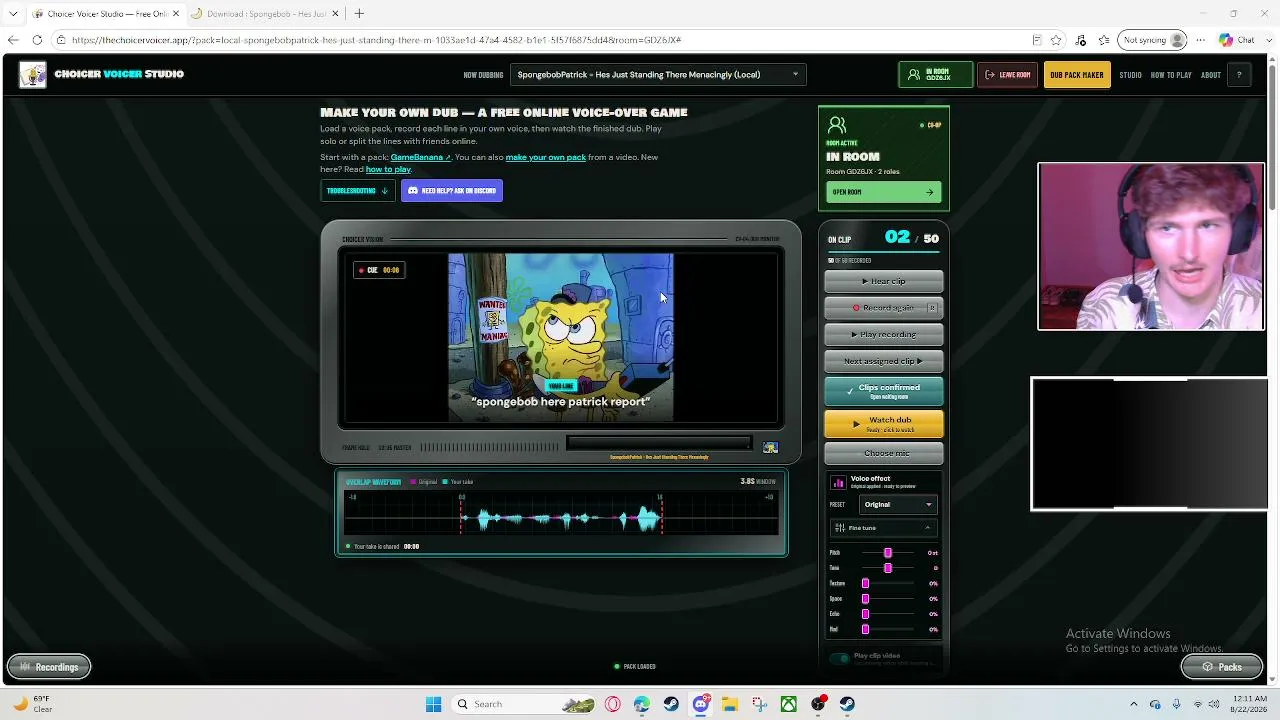Image resolution: width=1280 pixels, height=720 pixels.
Task: Click the Steam icon next to Edge in the taskbar
Action: [671, 704]
